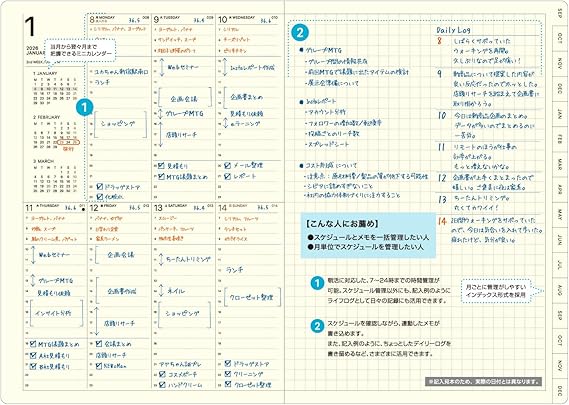Click the ちーたんトリミング entry on Saturday 13

[x=188, y=259]
